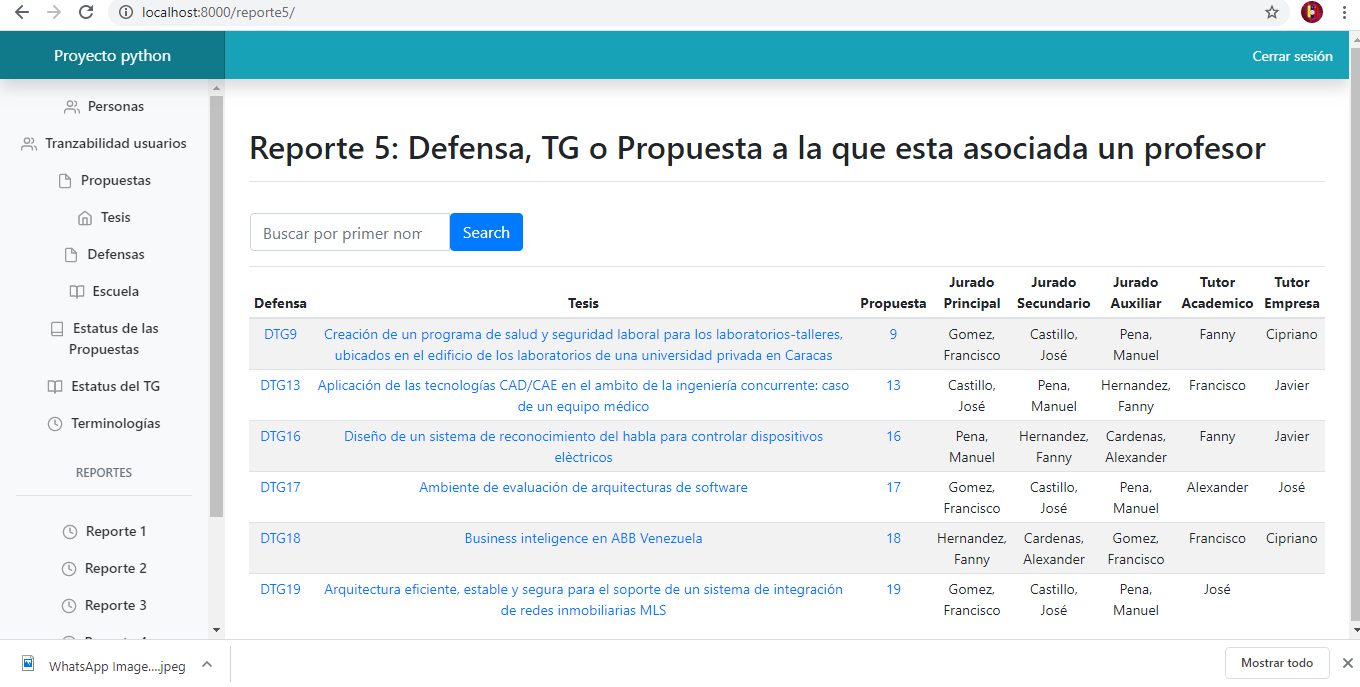Screen dimensions: 1360x687
Task: Open Estatus de las Propuestas page
Action: (104, 339)
